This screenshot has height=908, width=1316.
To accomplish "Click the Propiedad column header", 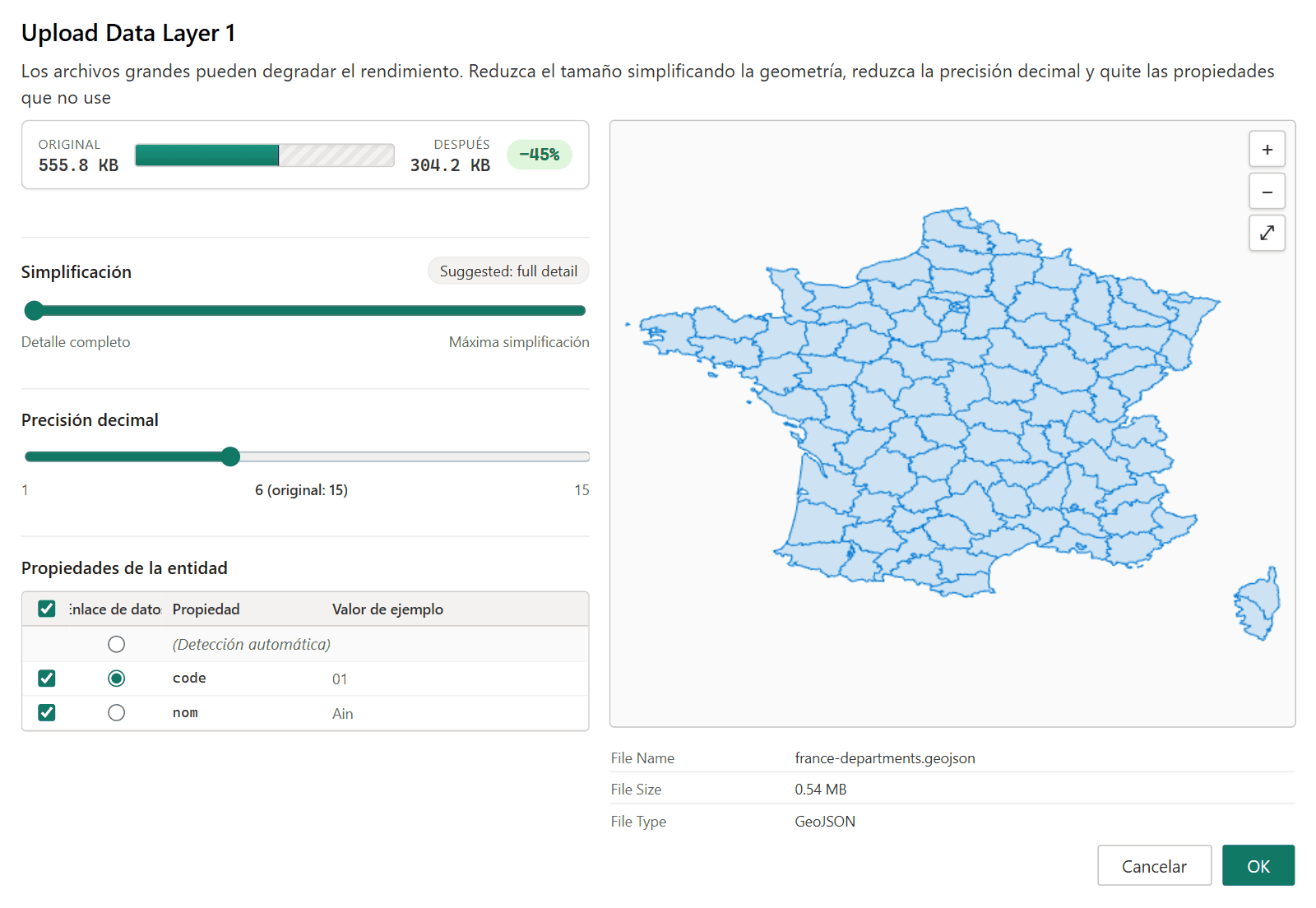I will pyautogui.click(x=206, y=609).
